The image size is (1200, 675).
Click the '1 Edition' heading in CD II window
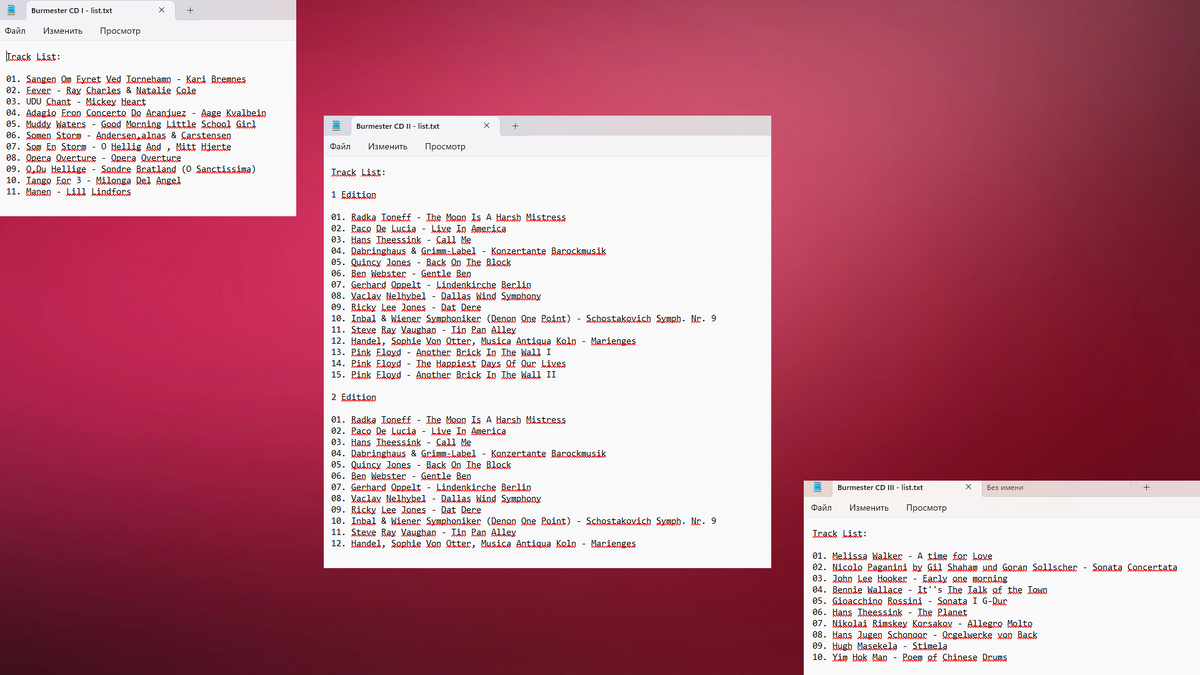point(354,195)
